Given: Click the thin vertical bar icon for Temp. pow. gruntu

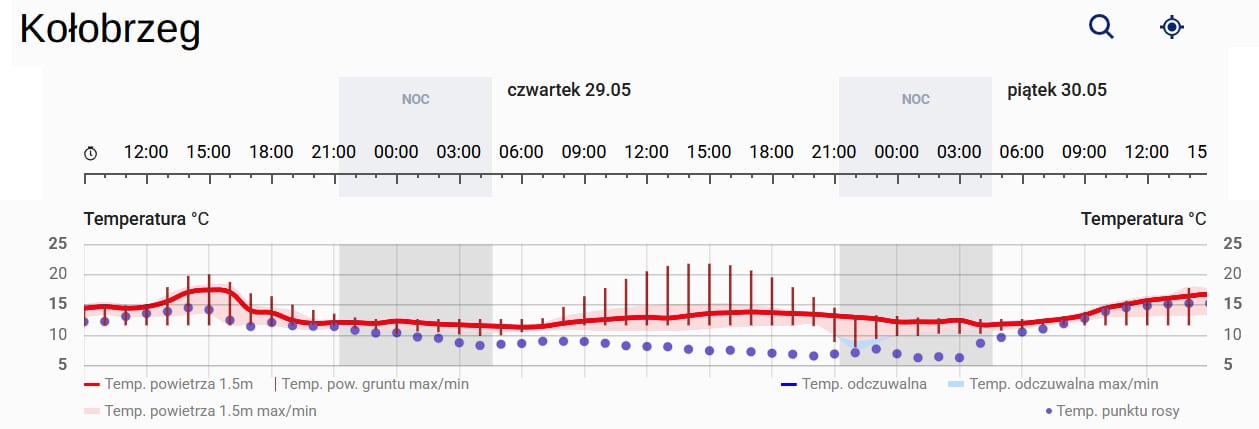Looking at the screenshot, I should pos(275,384).
